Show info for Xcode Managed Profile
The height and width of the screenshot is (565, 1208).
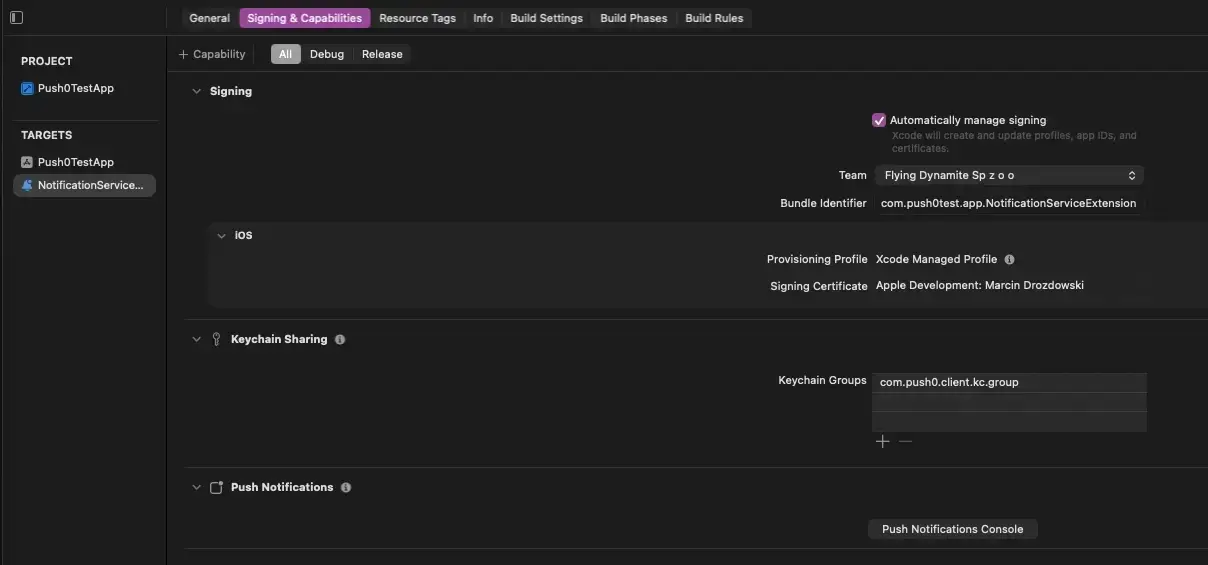click(1009, 259)
